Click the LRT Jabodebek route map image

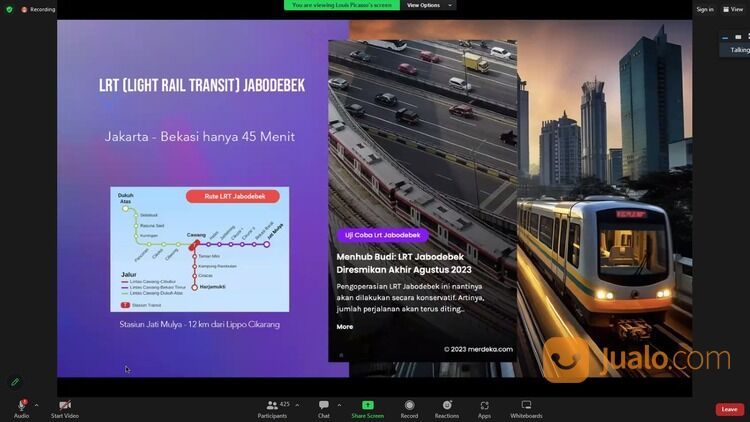coord(199,248)
